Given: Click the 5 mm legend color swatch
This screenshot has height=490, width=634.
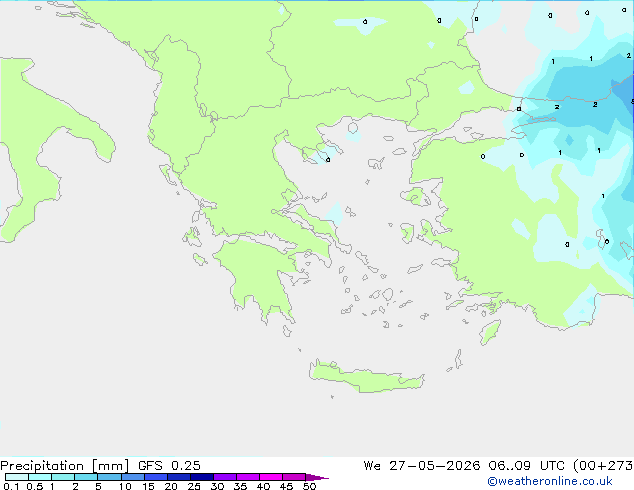Looking at the screenshot, I should (x=109, y=477).
